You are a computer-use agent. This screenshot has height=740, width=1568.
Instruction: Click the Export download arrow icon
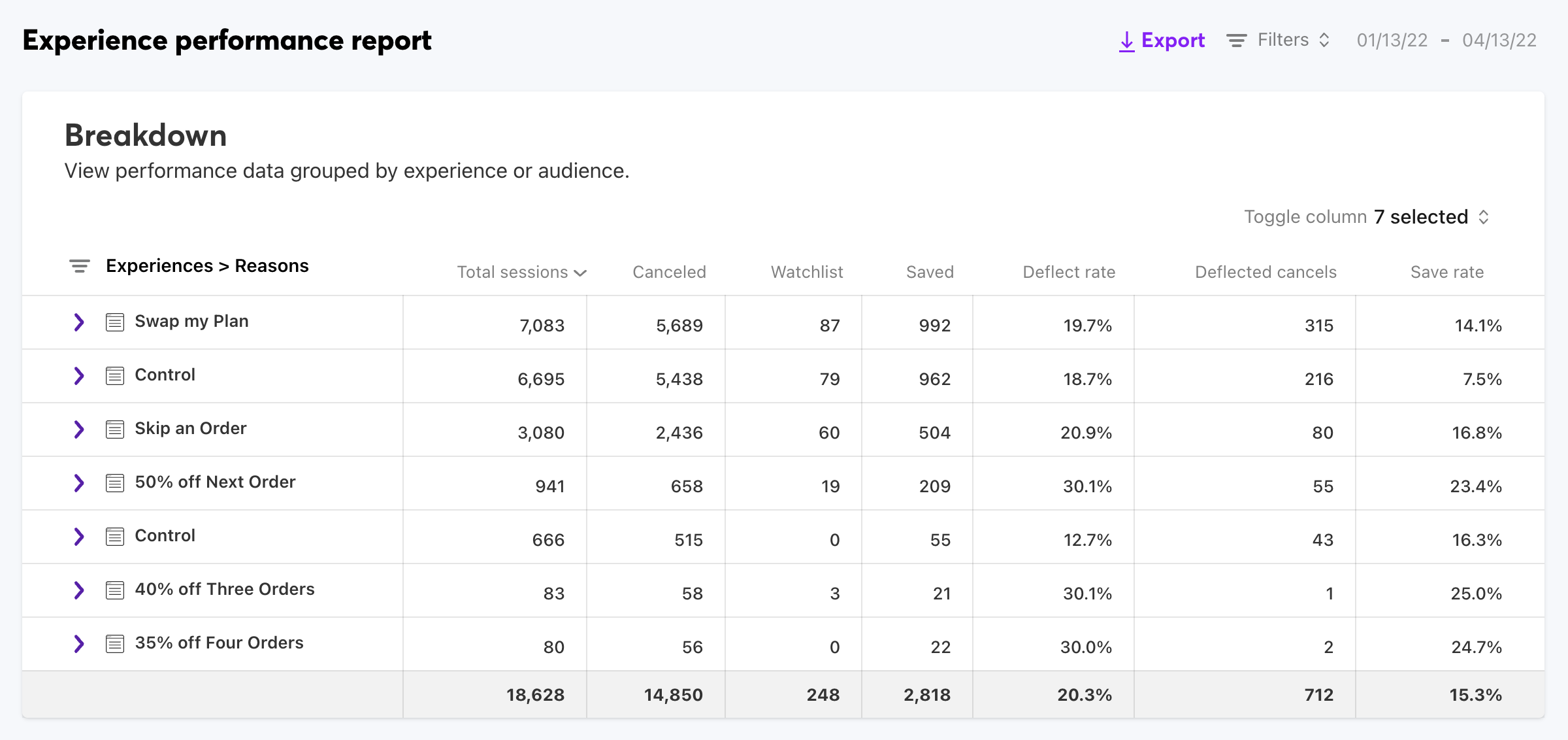[x=1126, y=41]
